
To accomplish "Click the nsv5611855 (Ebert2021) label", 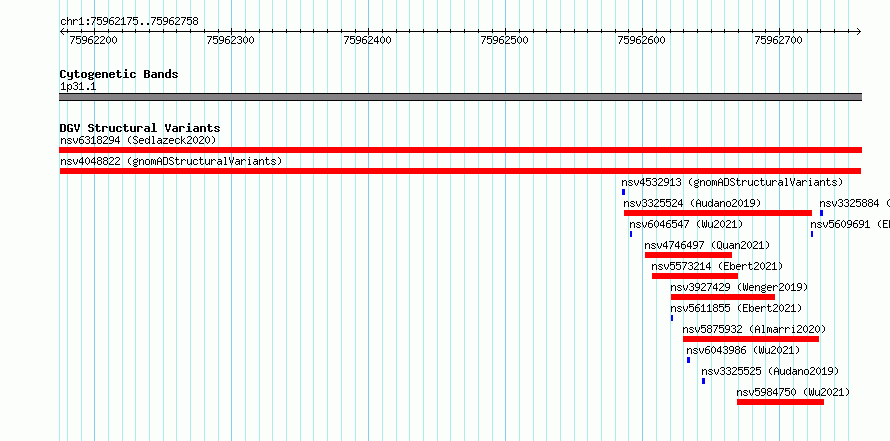I will pos(736,308).
